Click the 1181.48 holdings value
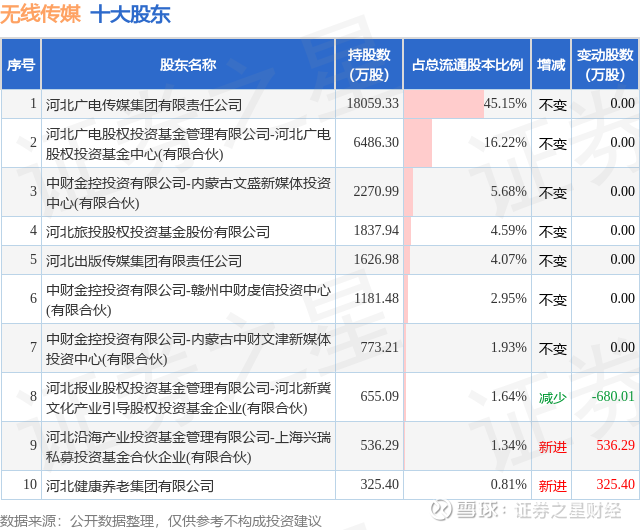This screenshot has height=530, width=640. click(x=376, y=298)
